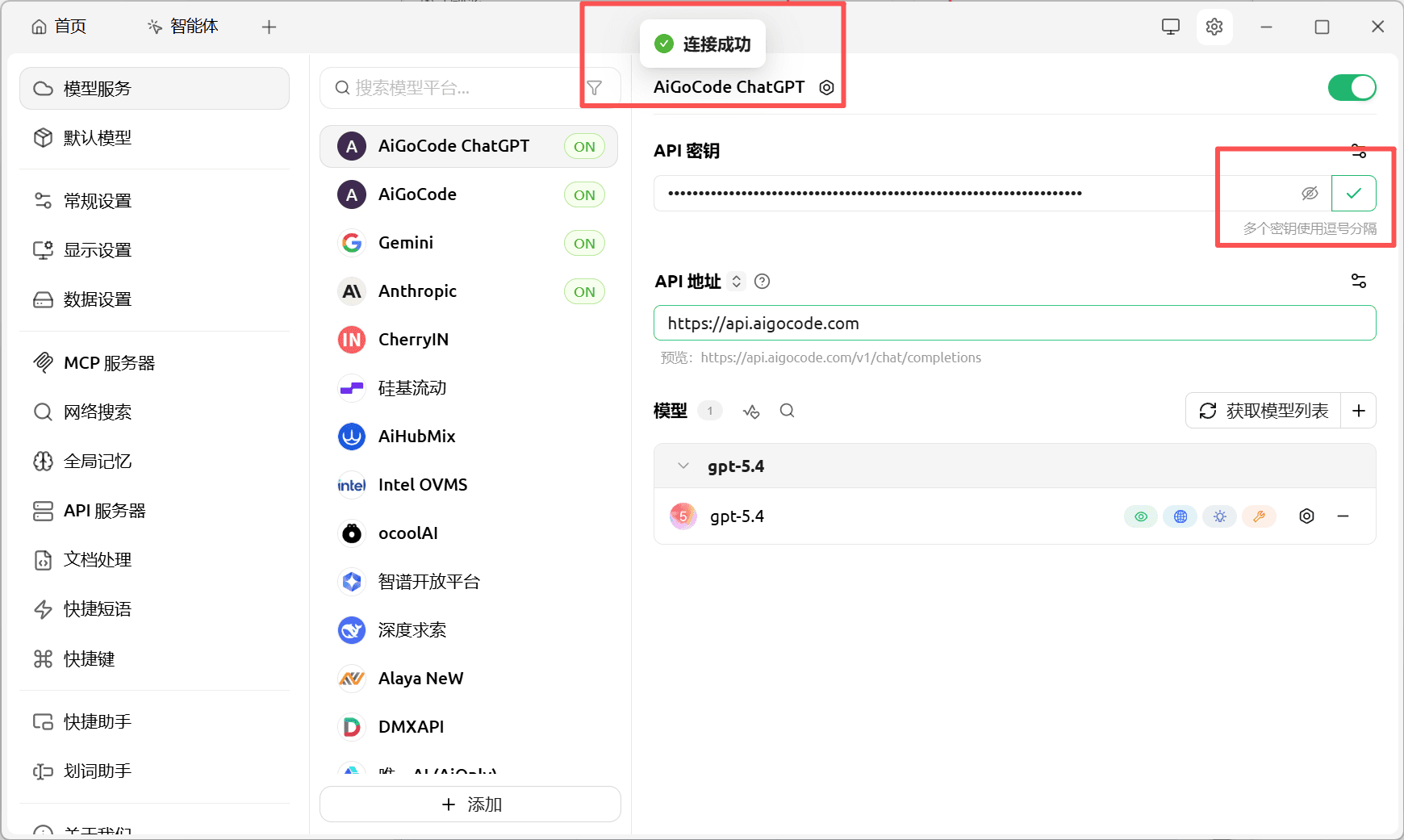
Task: Open 显示设置 page
Action: click(155, 250)
